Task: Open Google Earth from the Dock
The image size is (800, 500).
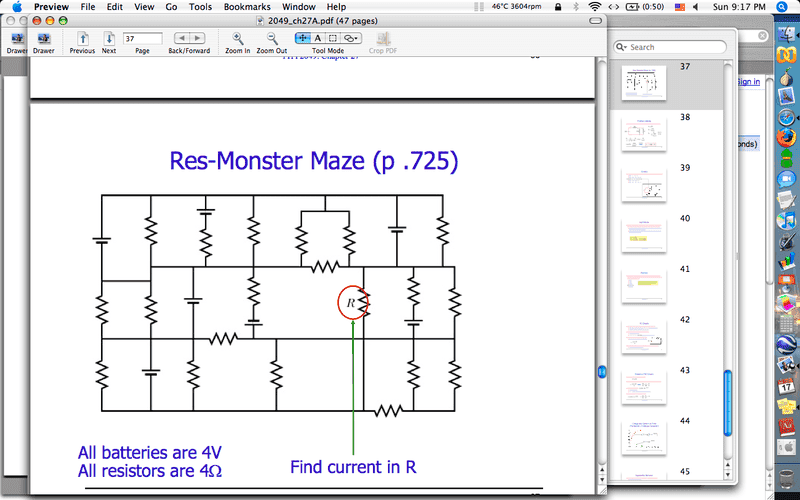Action: pos(786,344)
